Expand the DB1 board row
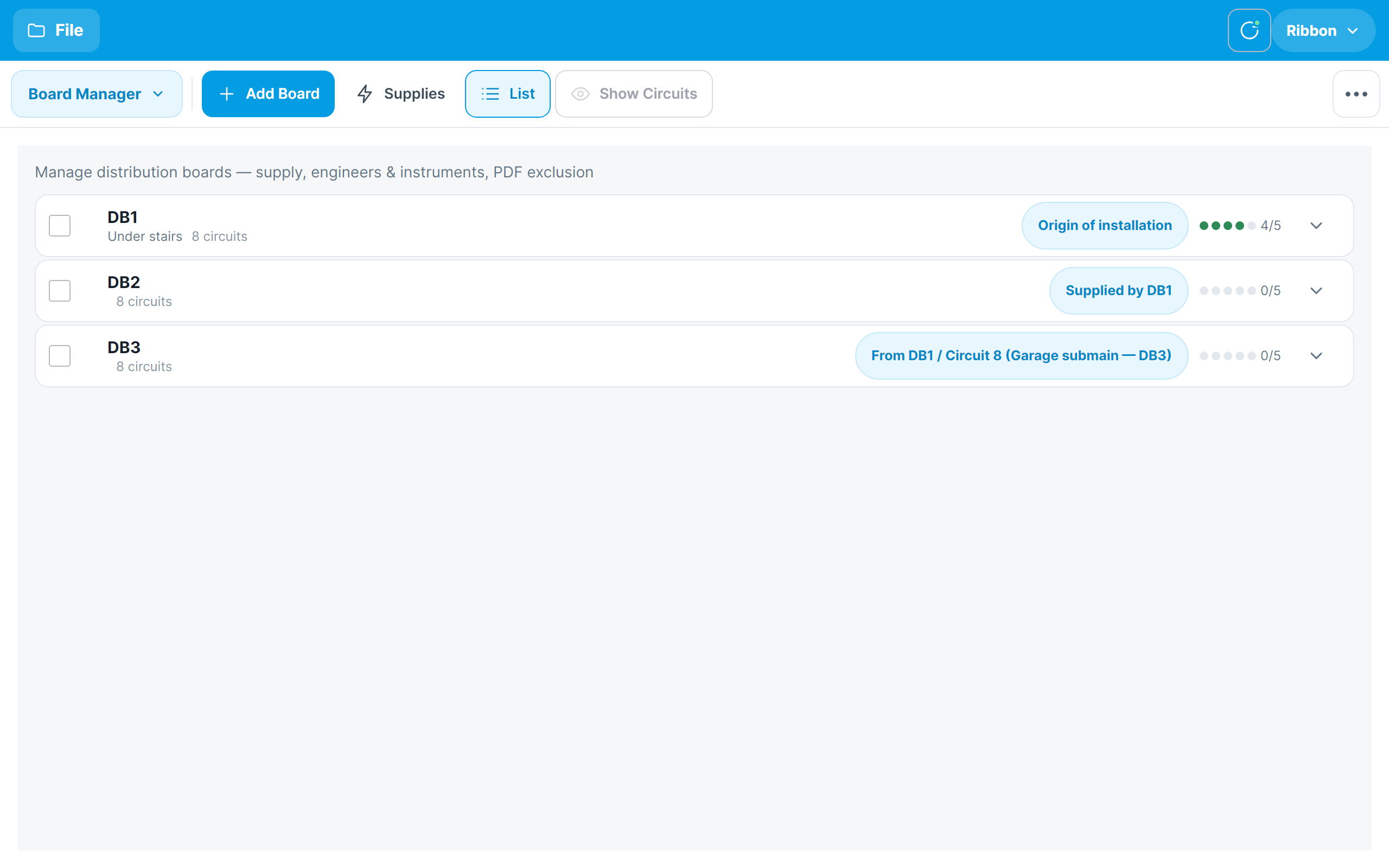The height and width of the screenshot is (868, 1389). tap(1316, 226)
